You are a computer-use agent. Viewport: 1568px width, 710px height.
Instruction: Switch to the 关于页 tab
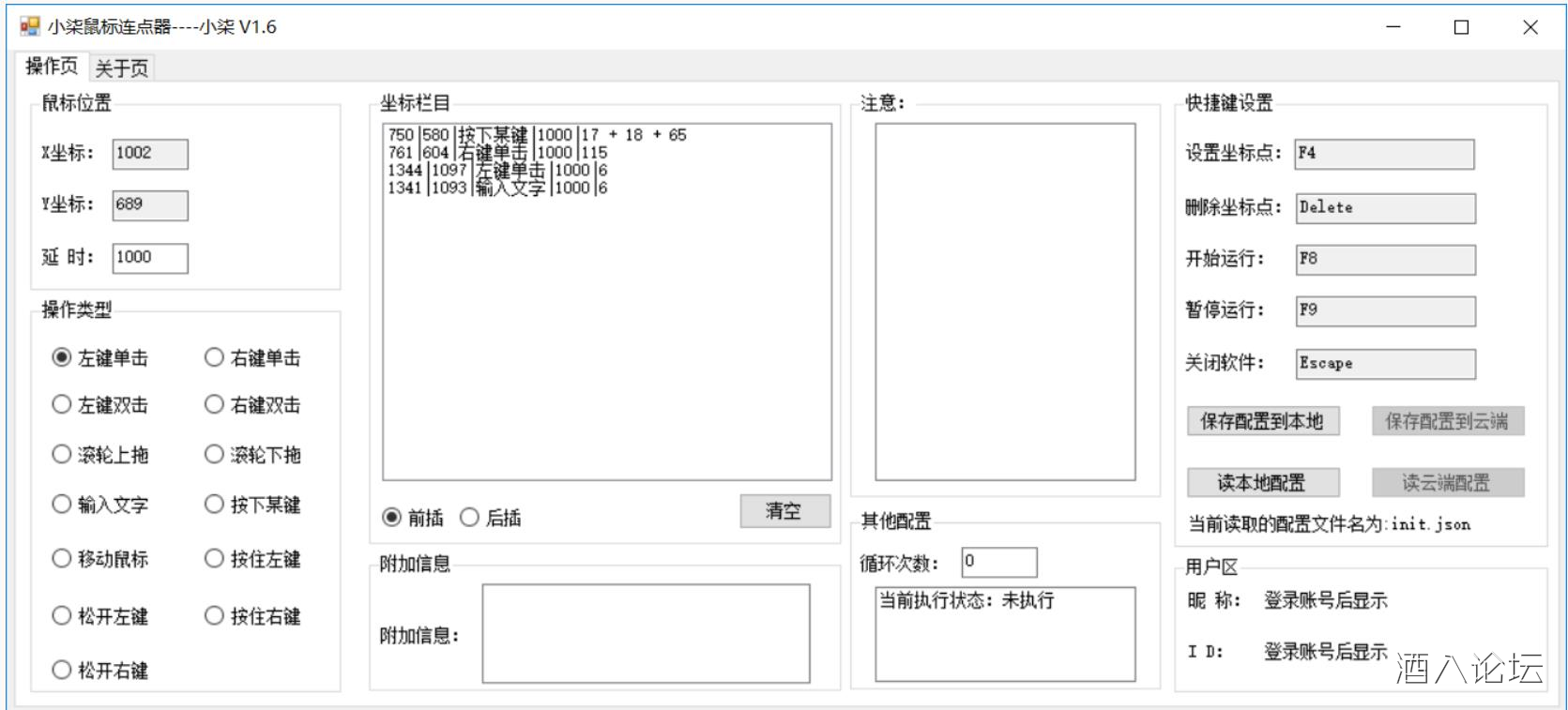[121, 68]
